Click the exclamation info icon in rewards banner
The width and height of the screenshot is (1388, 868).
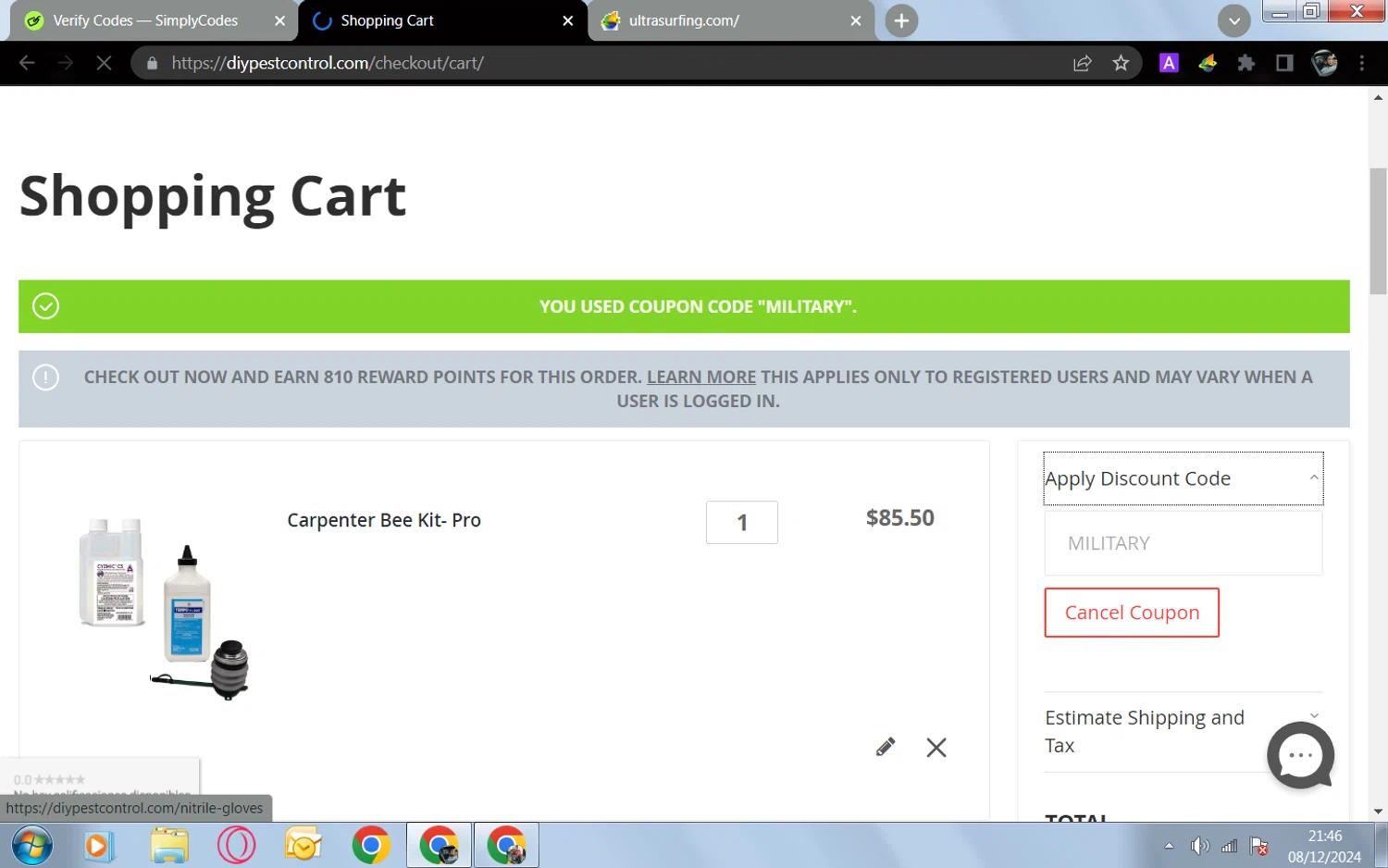[x=45, y=378]
